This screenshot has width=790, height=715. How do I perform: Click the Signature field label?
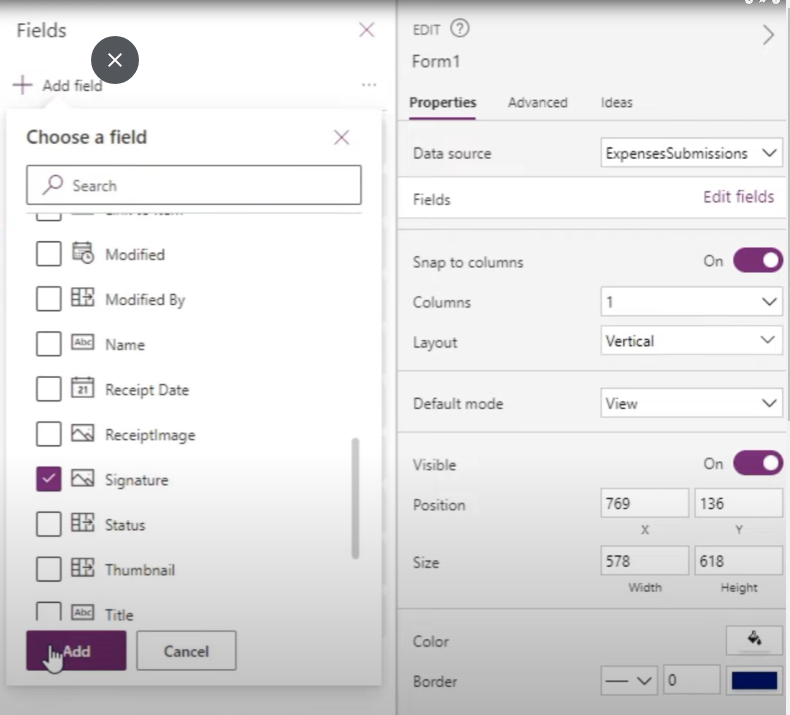137,480
